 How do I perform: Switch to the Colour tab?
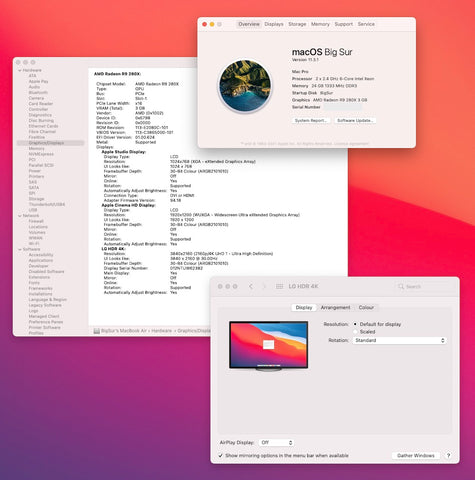point(366,307)
